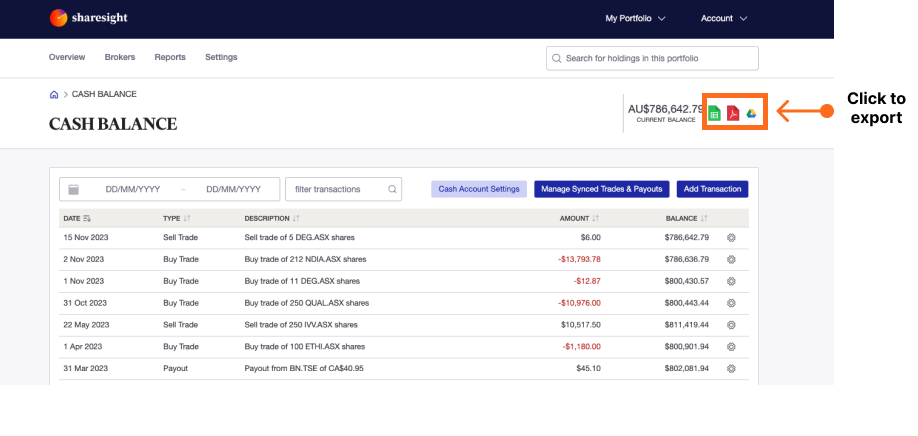
Task: Click the end date DD/MM/YYYY field
Action: click(x=234, y=190)
